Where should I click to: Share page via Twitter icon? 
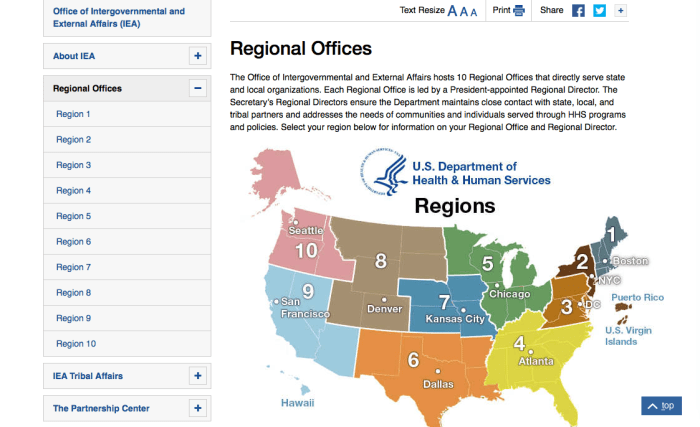[x=599, y=11]
